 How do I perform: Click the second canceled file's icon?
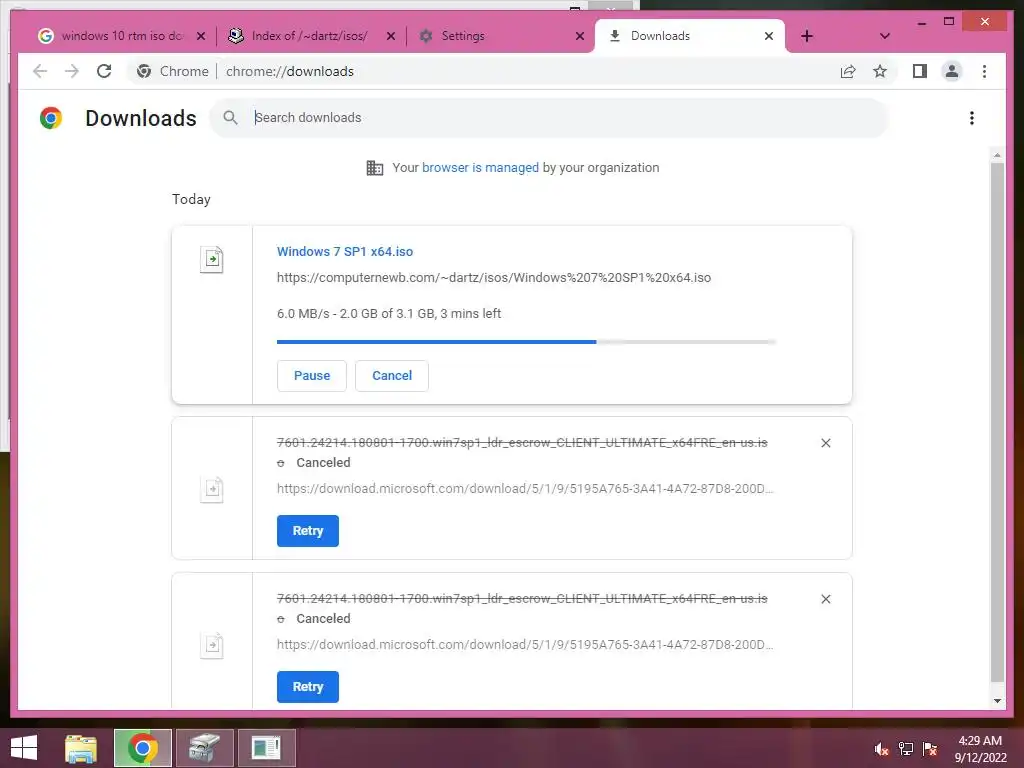click(x=212, y=645)
